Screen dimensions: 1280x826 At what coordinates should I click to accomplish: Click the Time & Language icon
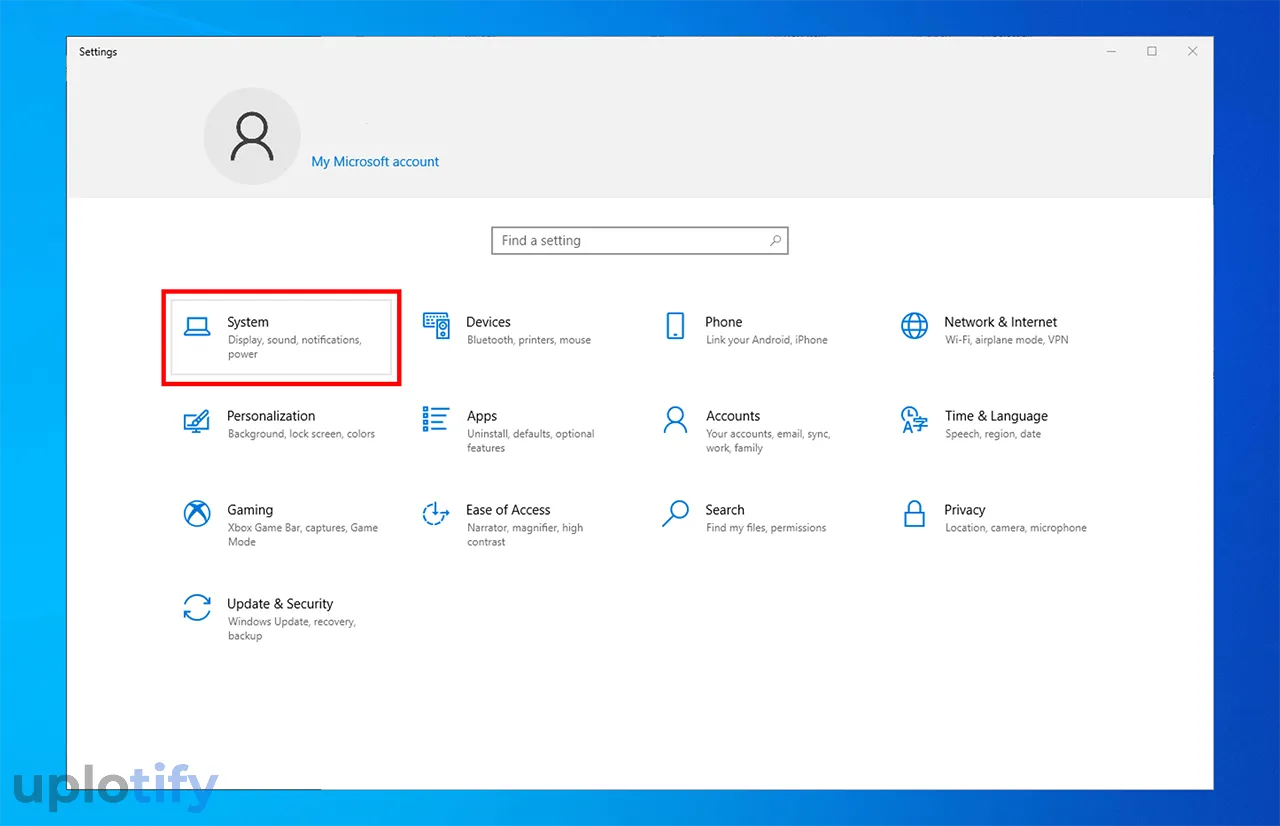click(x=914, y=420)
